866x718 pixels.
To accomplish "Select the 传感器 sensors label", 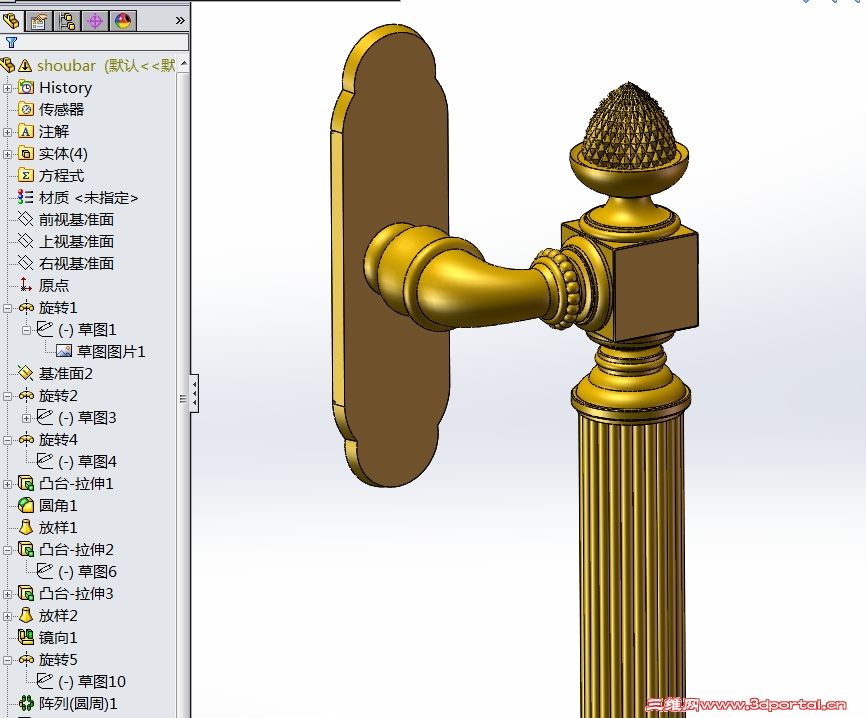I will coord(61,109).
